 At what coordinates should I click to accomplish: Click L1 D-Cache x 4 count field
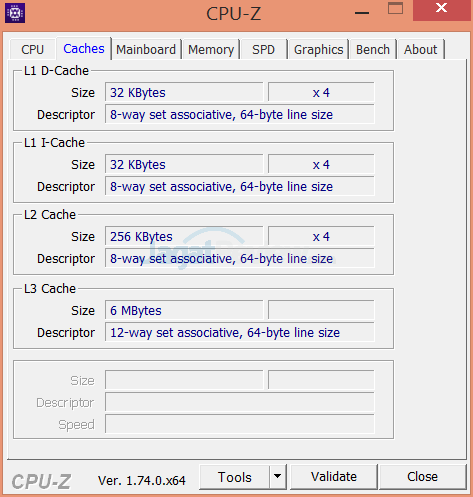tap(321, 92)
